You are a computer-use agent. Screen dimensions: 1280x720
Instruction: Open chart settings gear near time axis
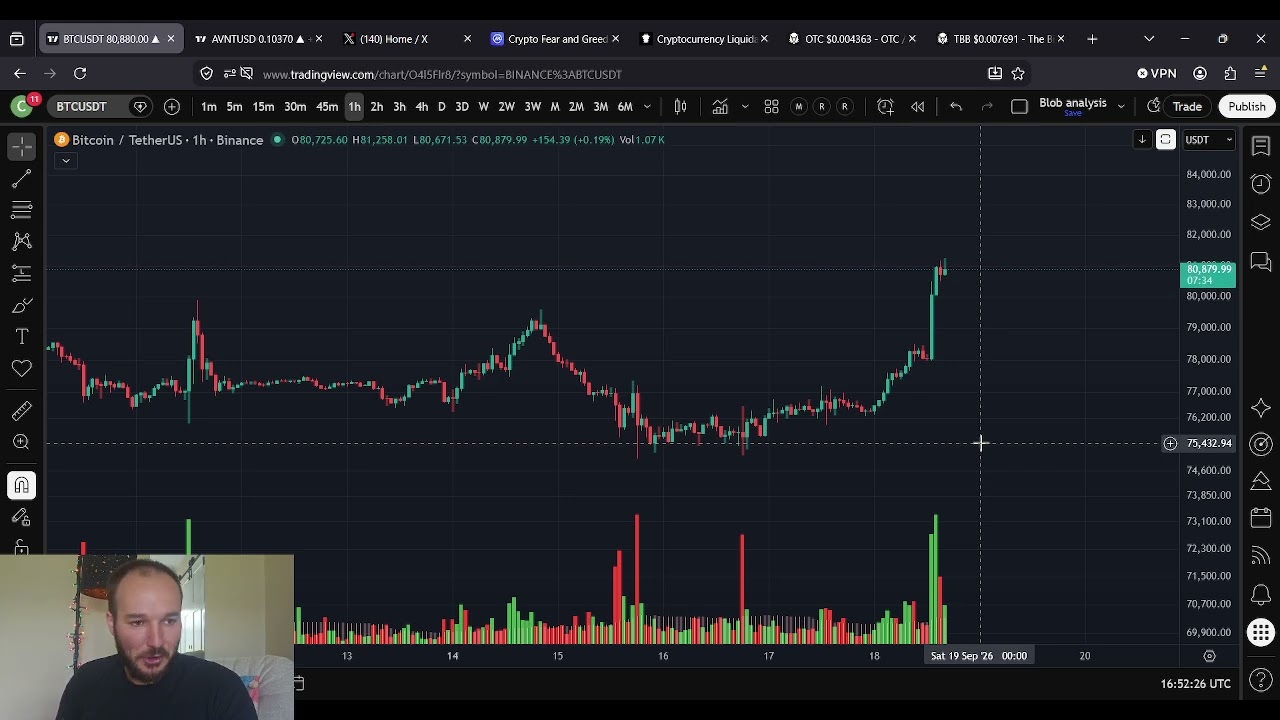1209,656
